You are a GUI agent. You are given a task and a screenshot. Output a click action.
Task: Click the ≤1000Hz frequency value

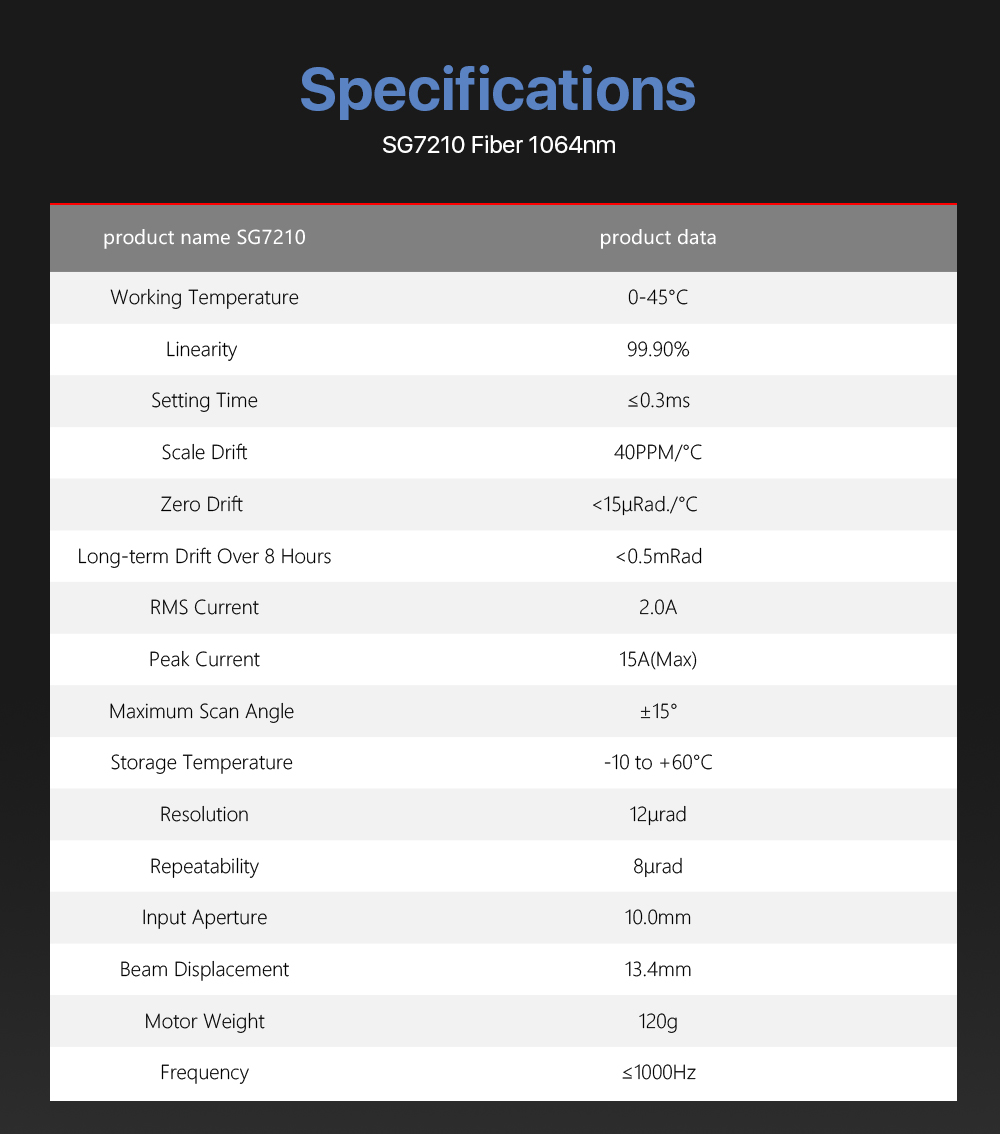658,1073
